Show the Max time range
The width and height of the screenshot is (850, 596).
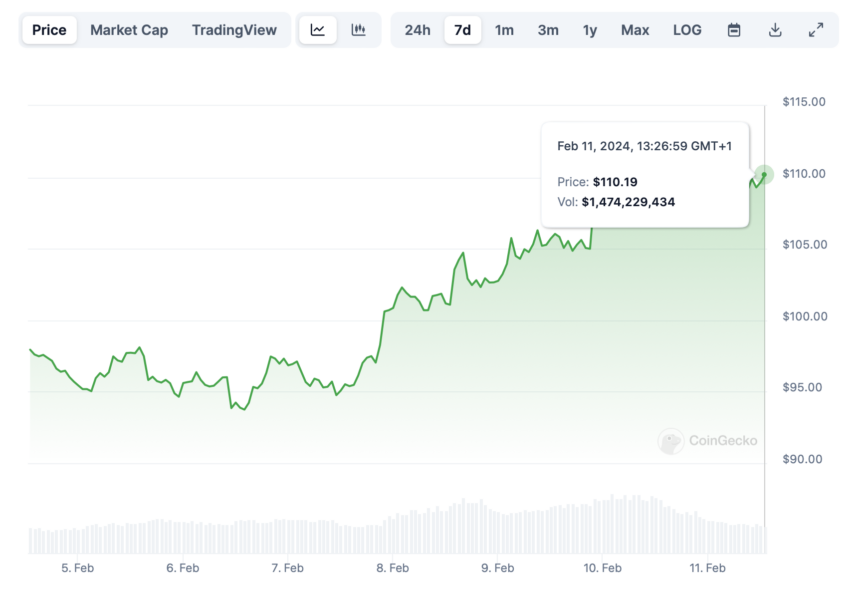pyautogui.click(x=635, y=30)
